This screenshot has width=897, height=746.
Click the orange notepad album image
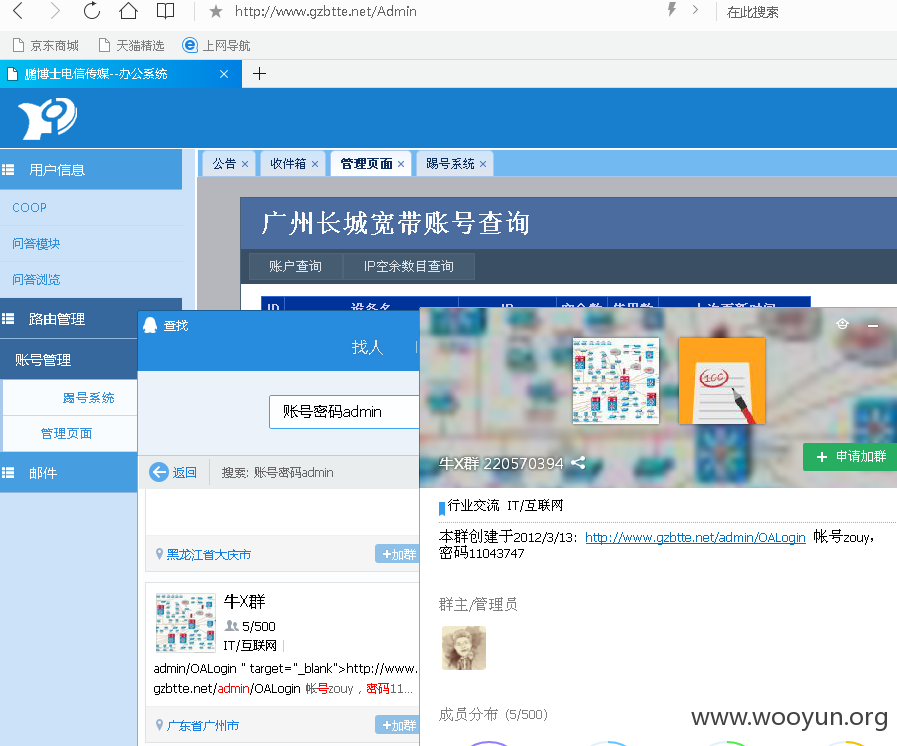click(721, 381)
